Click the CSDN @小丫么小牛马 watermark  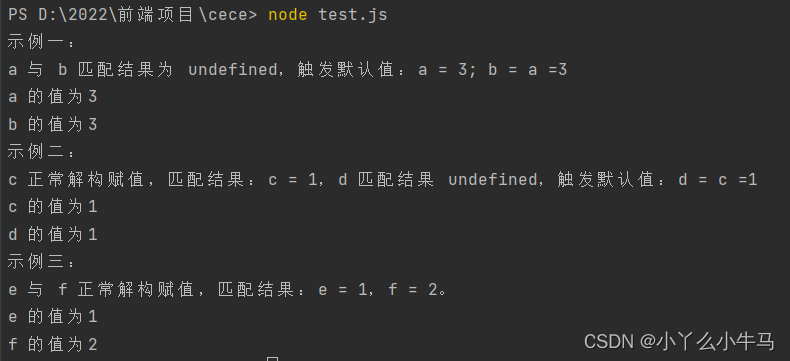click(x=679, y=342)
